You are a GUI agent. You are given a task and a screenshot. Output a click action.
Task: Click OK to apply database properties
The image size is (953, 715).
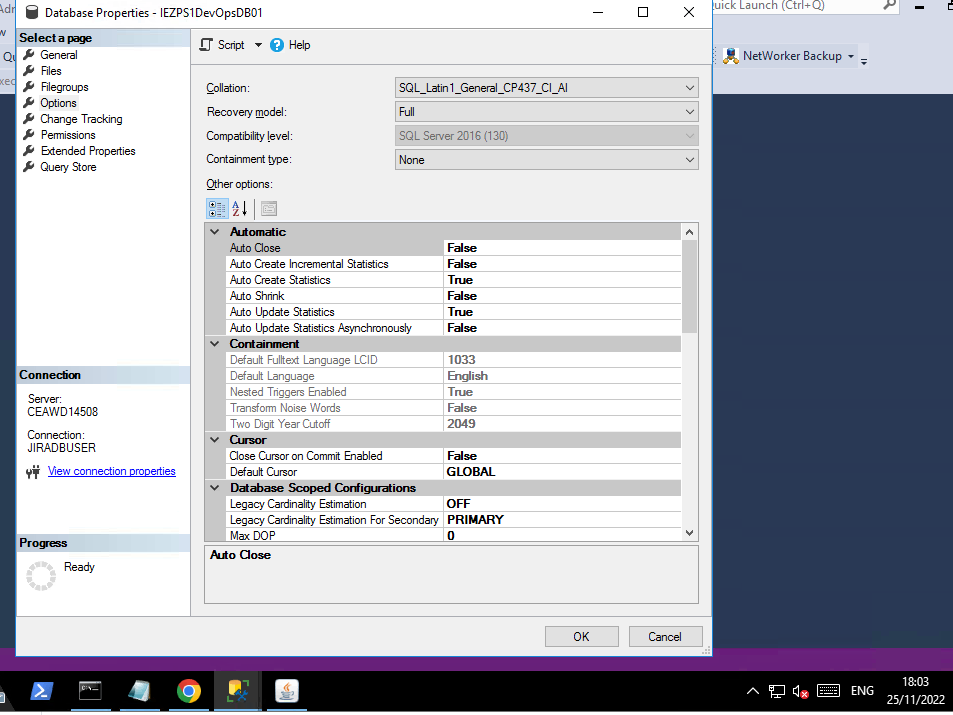[581, 636]
